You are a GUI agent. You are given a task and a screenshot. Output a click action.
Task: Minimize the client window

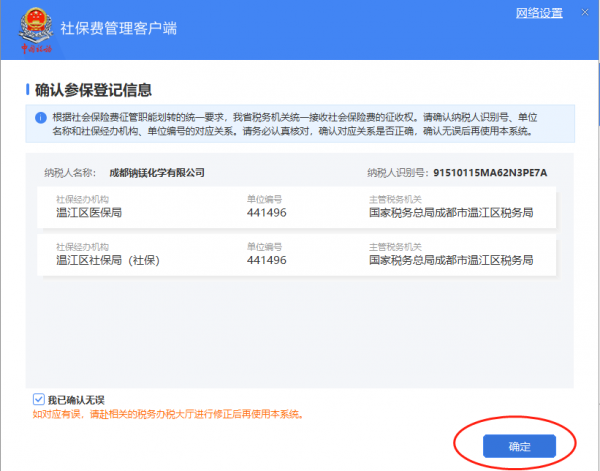[x=584, y=13]
